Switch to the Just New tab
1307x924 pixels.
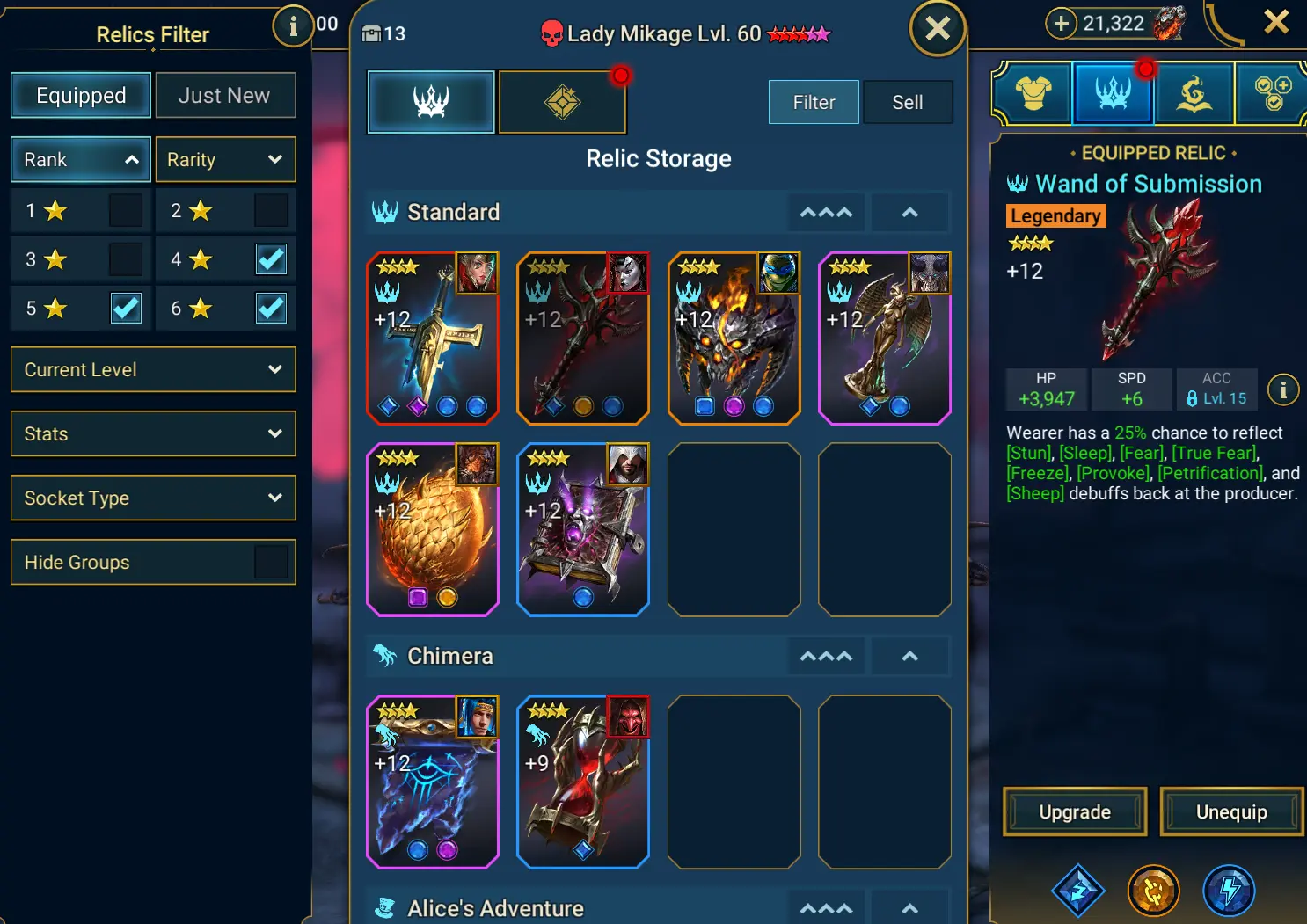(224, 95)
